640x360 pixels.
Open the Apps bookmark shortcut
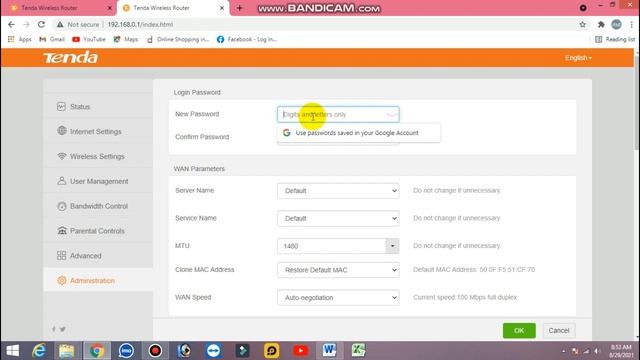click(x=20, y=39)
